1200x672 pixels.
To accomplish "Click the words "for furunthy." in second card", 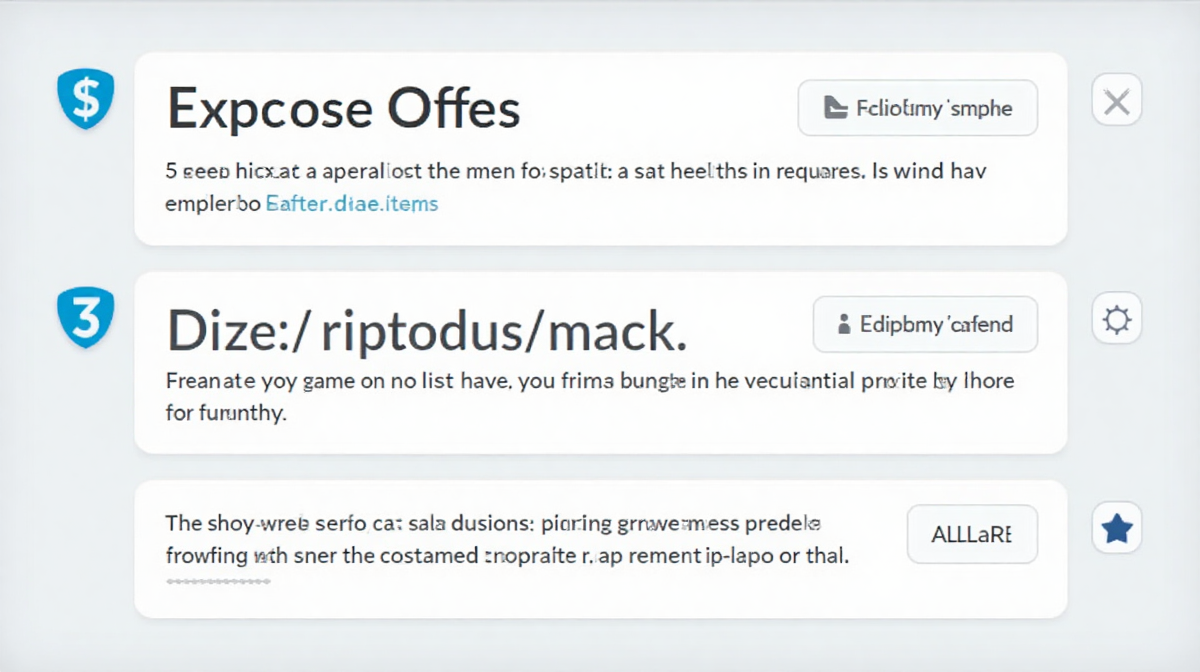I will pyautogui.click(x=226, y=413).
